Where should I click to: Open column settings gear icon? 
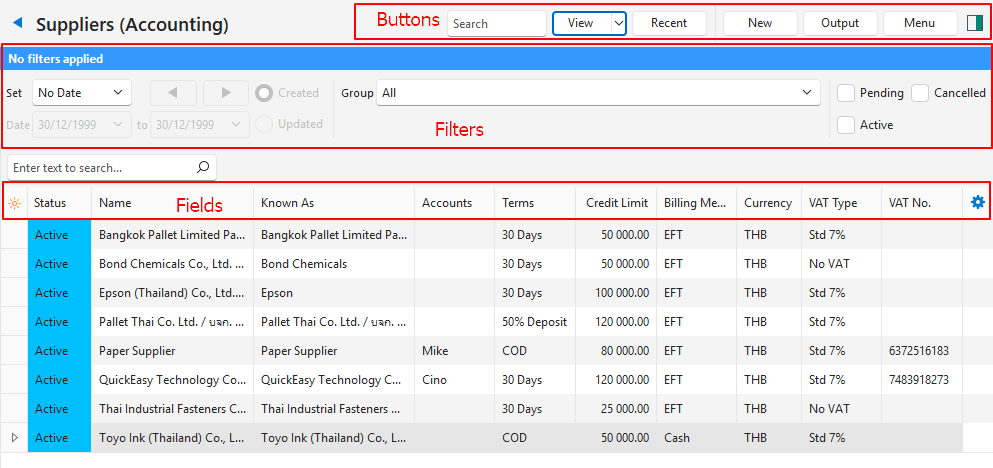pos(977,203)
